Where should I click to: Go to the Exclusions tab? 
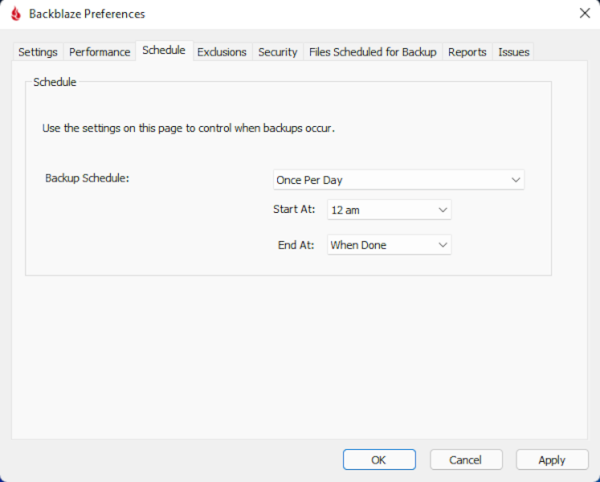click(x=221, y=52)
